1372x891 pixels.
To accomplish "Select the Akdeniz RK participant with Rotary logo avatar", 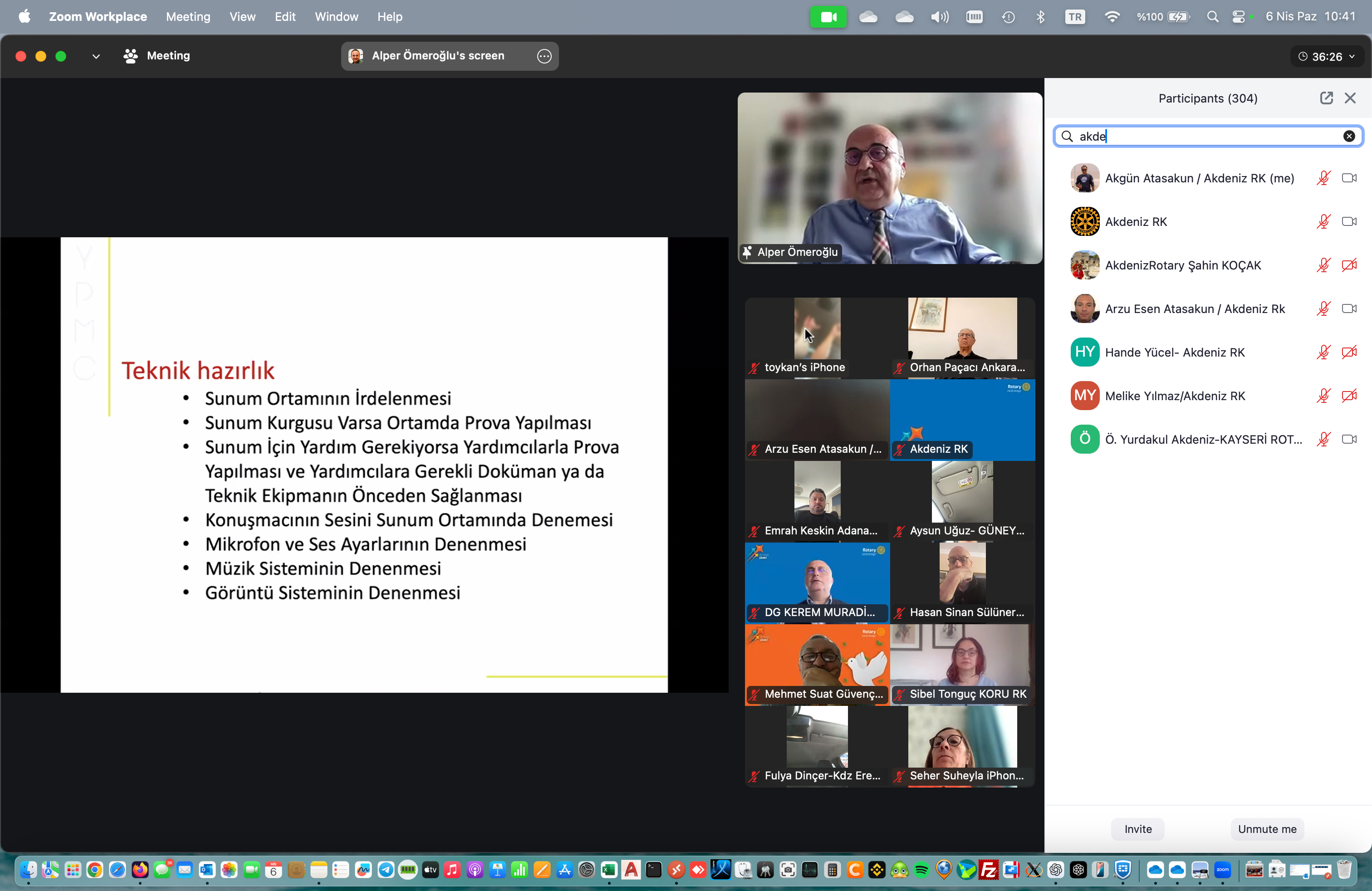I will [1208, 221].
